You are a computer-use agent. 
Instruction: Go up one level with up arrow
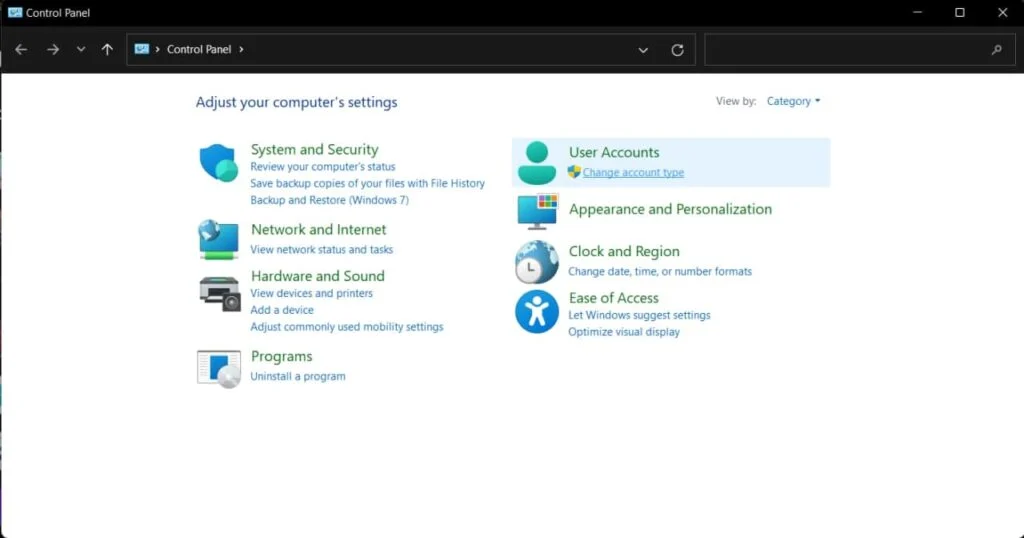[x=107, y=49]
